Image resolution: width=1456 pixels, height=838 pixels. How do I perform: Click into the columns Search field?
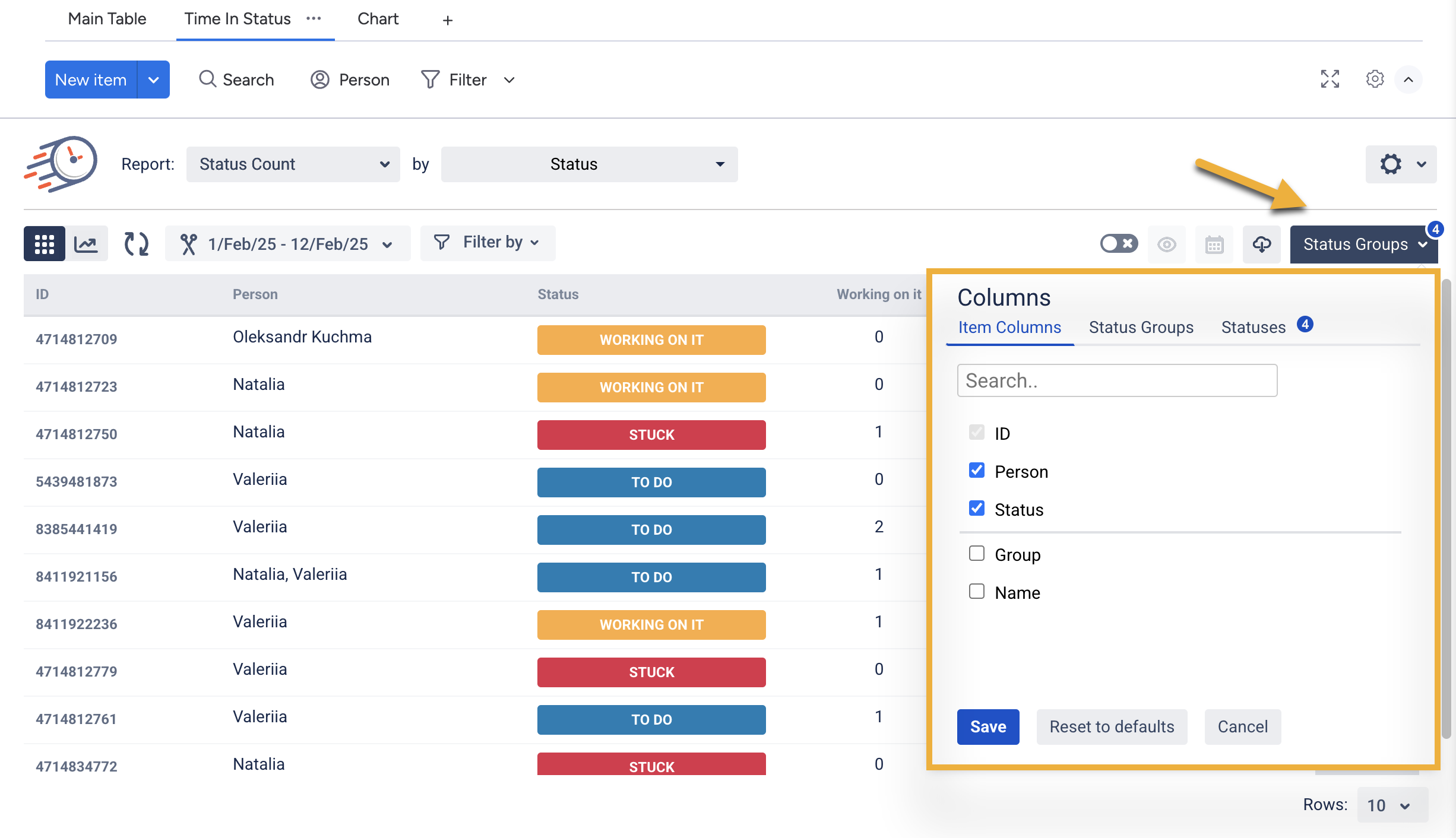pos(1117,380)
